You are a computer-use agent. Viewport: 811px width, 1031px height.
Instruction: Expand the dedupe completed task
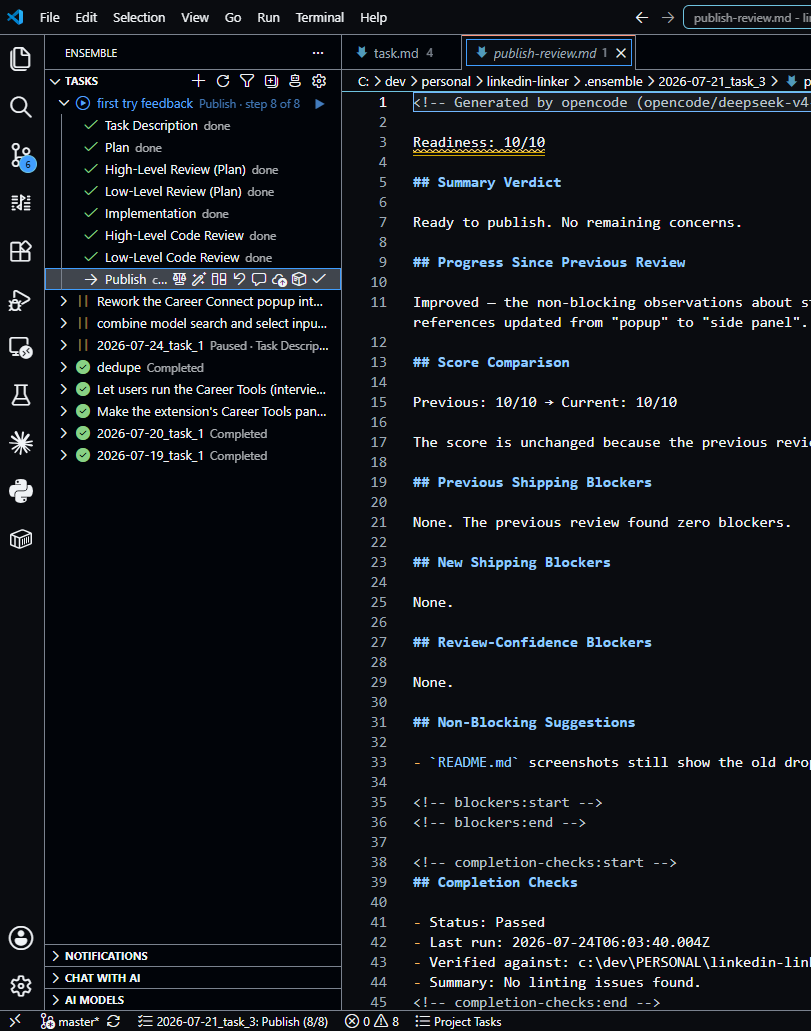click(x=64, y=367)
